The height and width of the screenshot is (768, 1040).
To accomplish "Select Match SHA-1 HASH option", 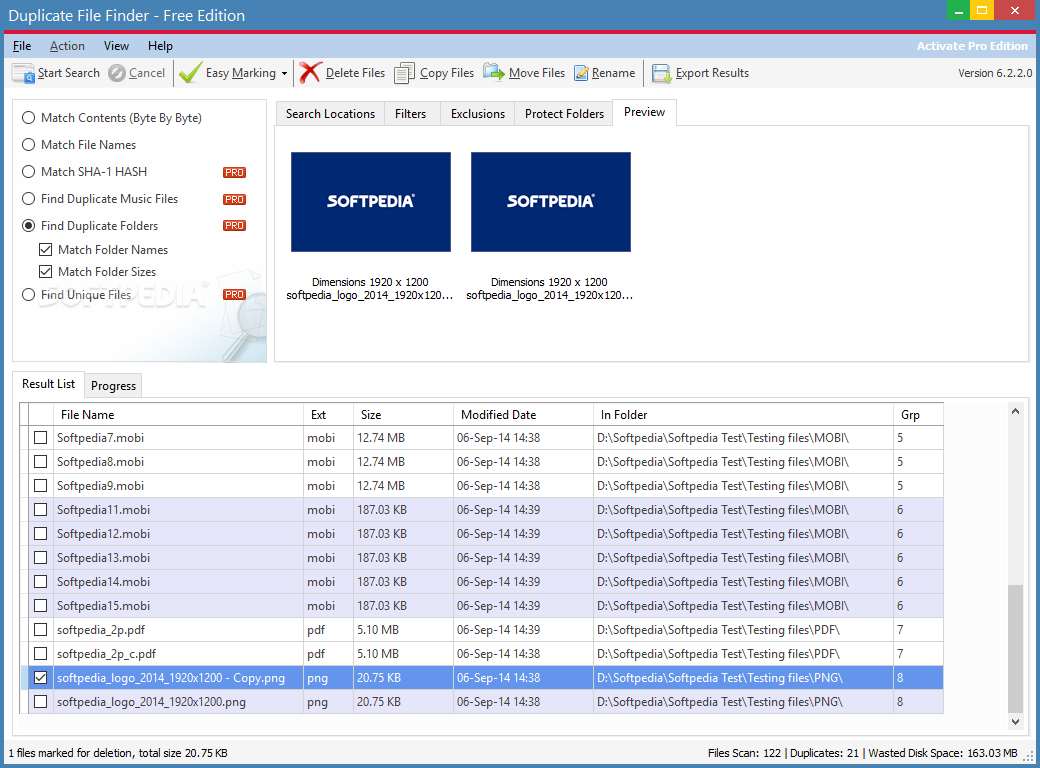I will pos(84,172).
